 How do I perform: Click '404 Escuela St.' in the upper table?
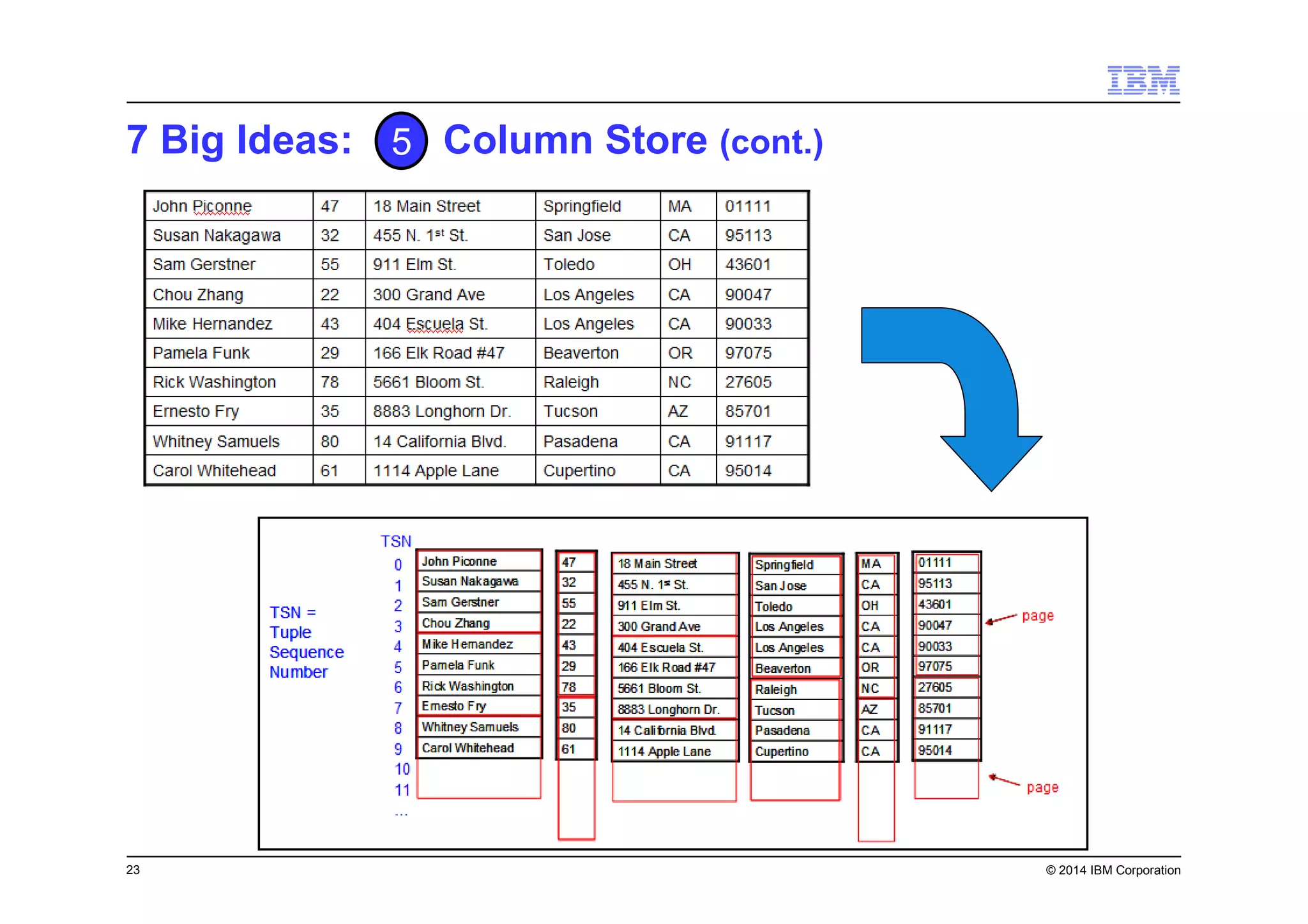[430, 324]
